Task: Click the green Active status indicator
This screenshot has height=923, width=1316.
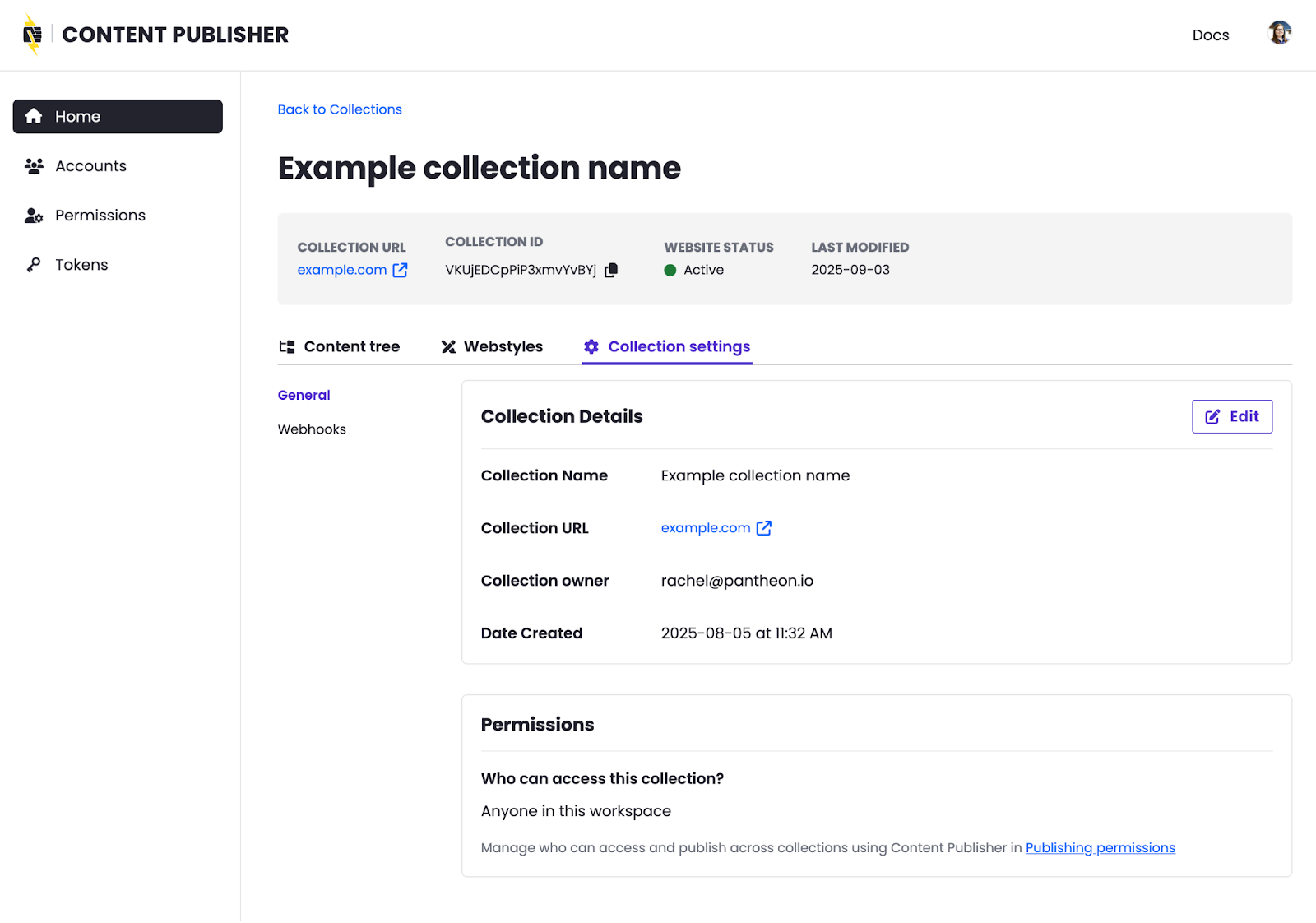Action: (670, 270)
